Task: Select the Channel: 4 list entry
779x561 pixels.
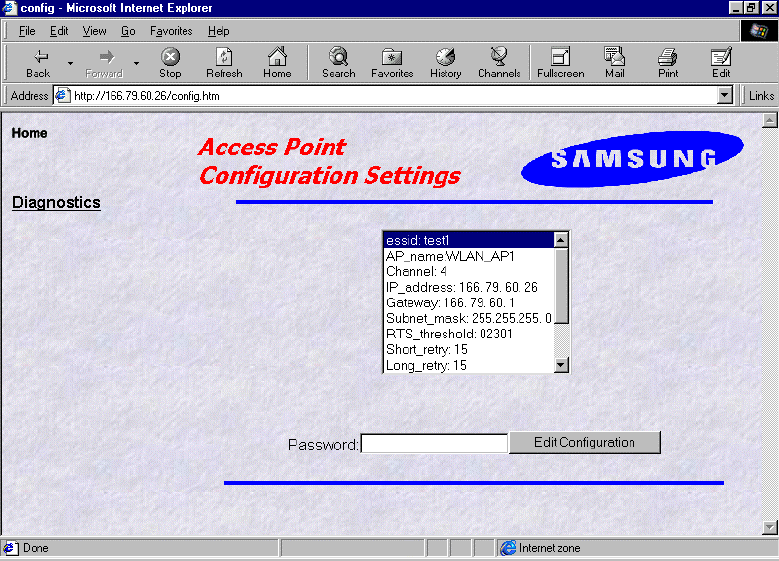Action: point(468,271)
